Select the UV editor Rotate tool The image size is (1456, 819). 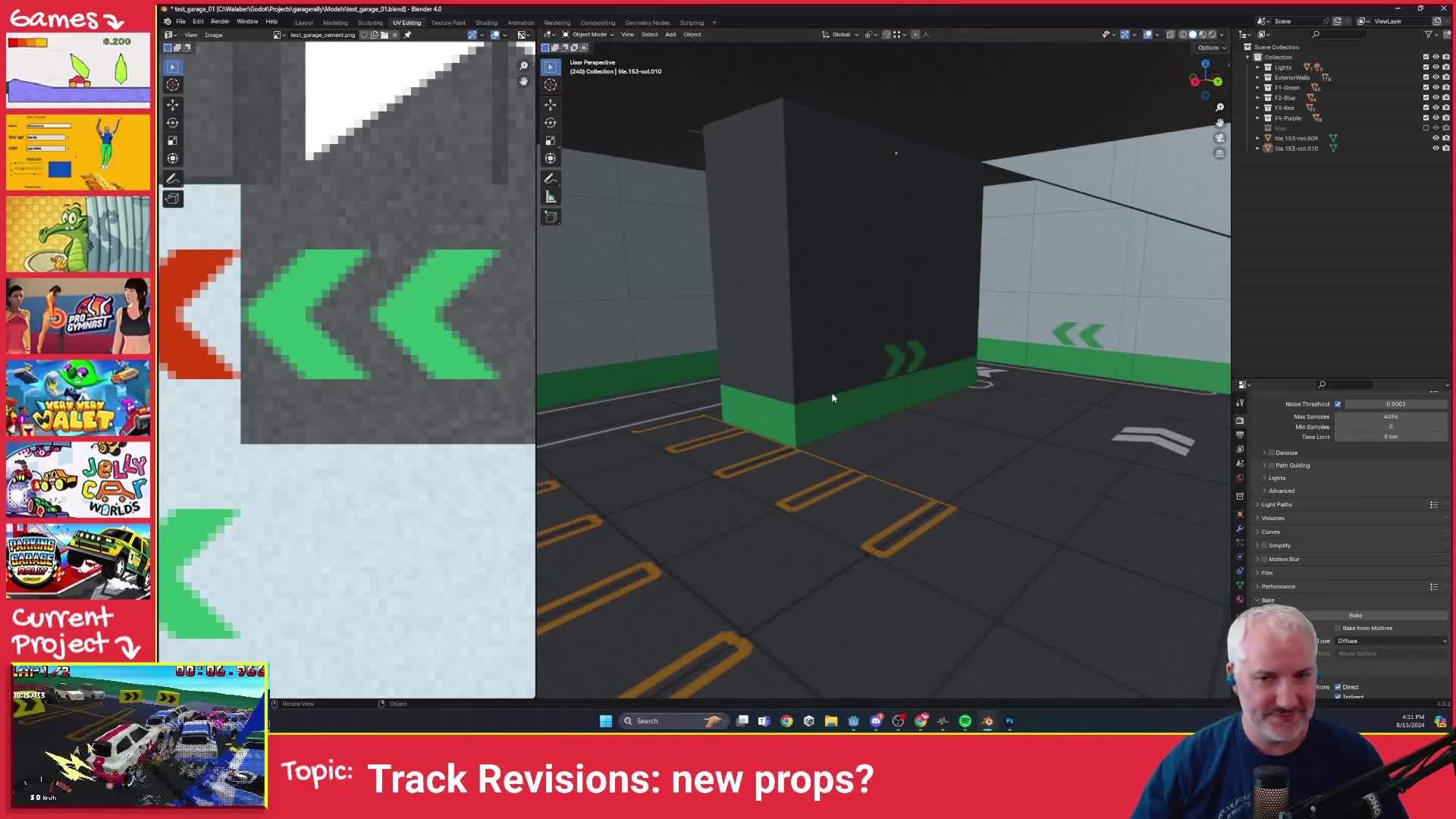tap(173, 123)
